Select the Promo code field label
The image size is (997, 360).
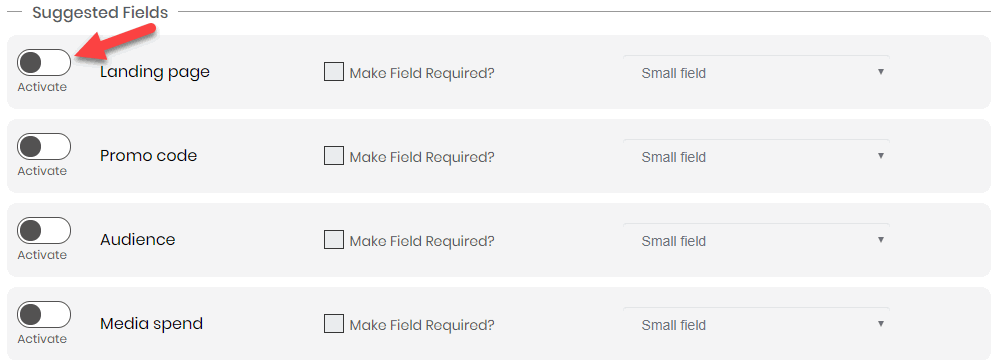pos(149,156)
